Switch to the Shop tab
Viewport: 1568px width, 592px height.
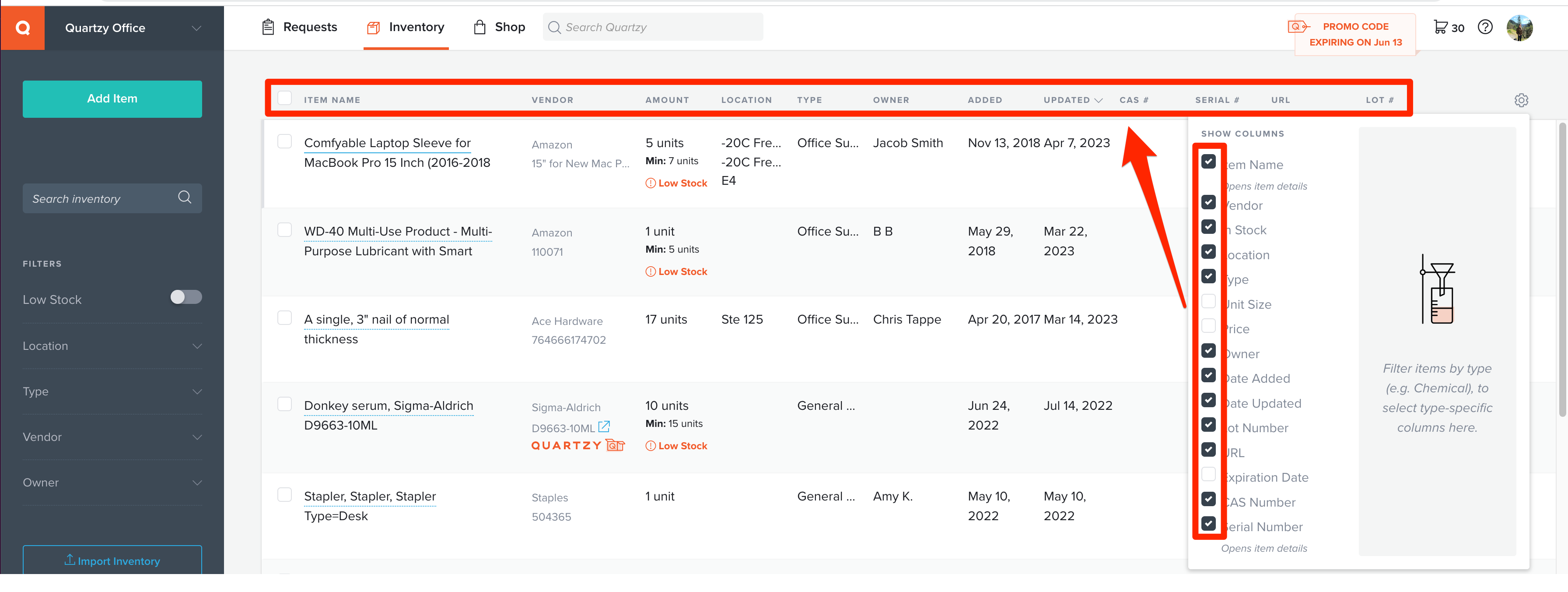point(510,27)
